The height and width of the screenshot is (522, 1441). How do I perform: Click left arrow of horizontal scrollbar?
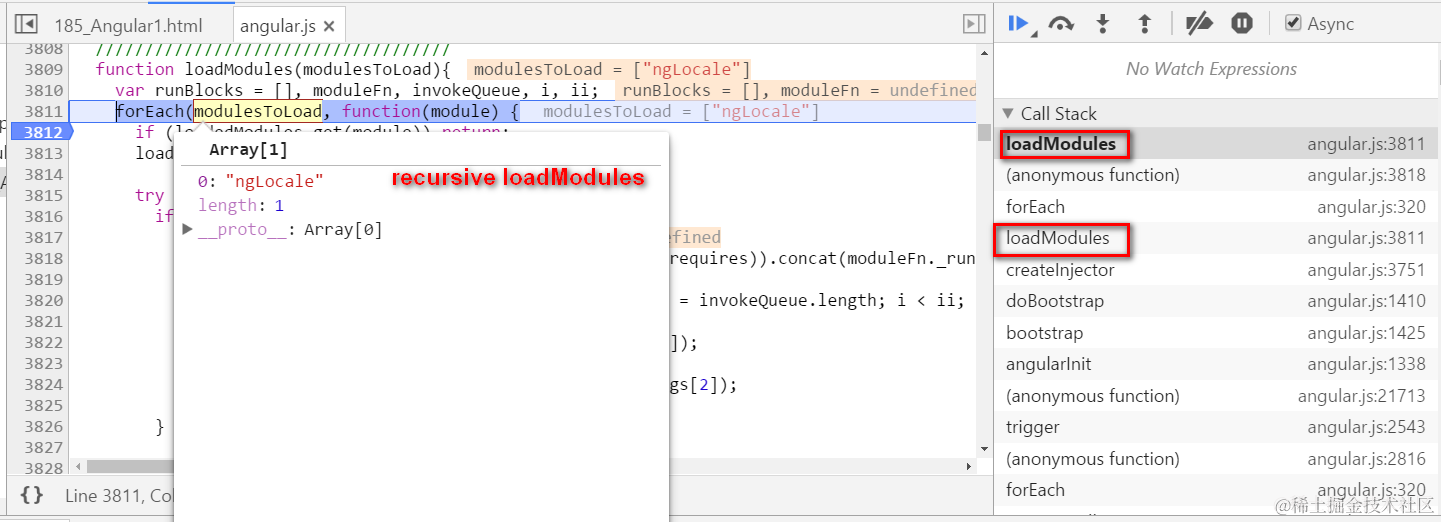pos(77,466)
